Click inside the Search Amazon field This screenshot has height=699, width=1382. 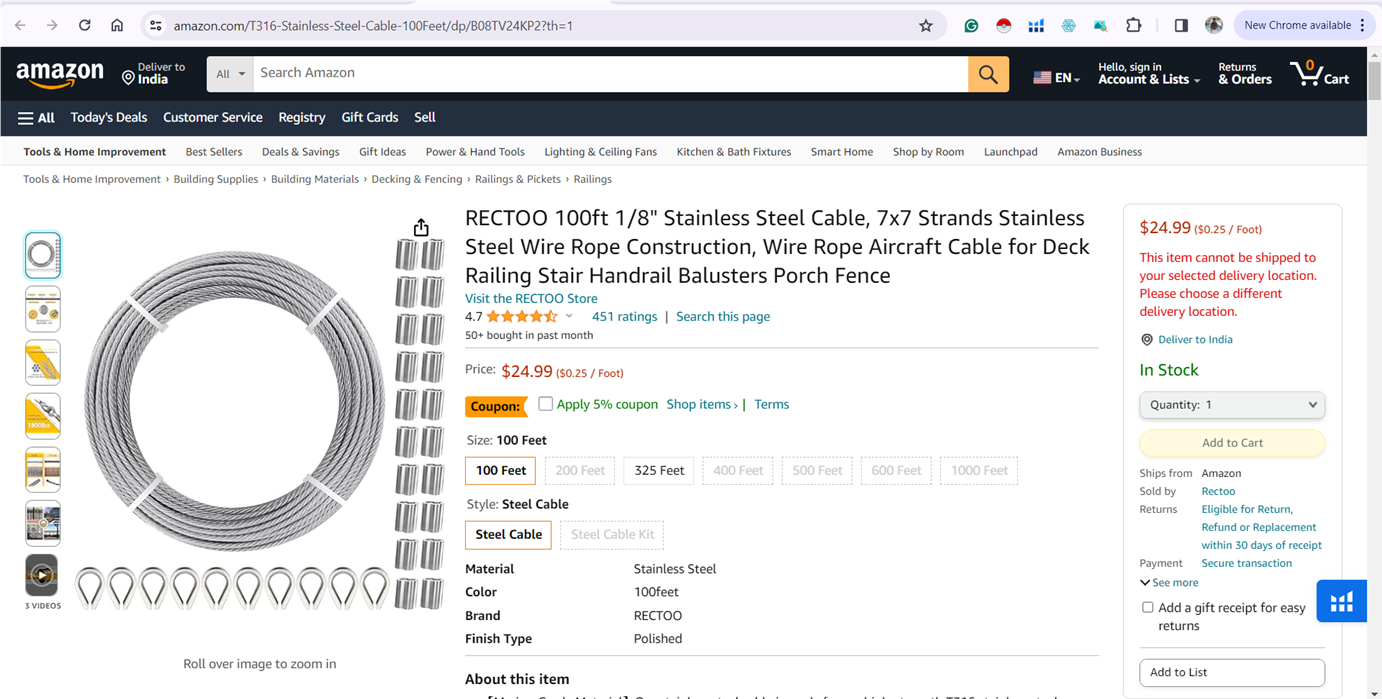pyautogui.click(x=610, y=74)
